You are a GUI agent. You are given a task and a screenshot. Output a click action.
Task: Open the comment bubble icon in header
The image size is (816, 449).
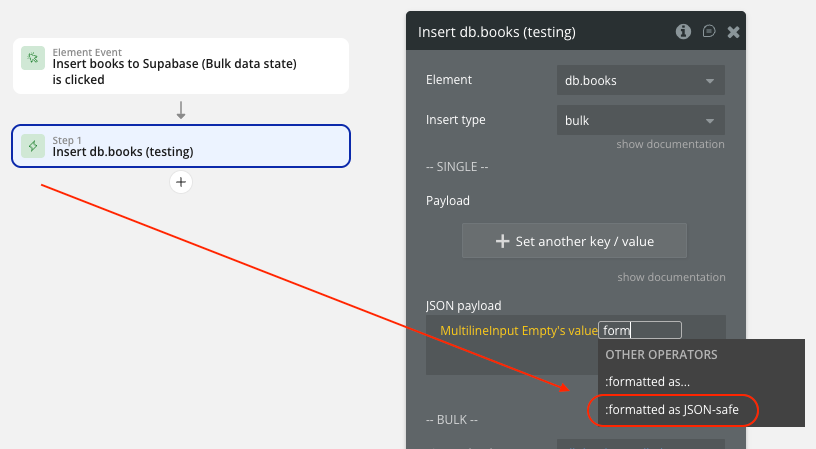click(x=709, y=32)
